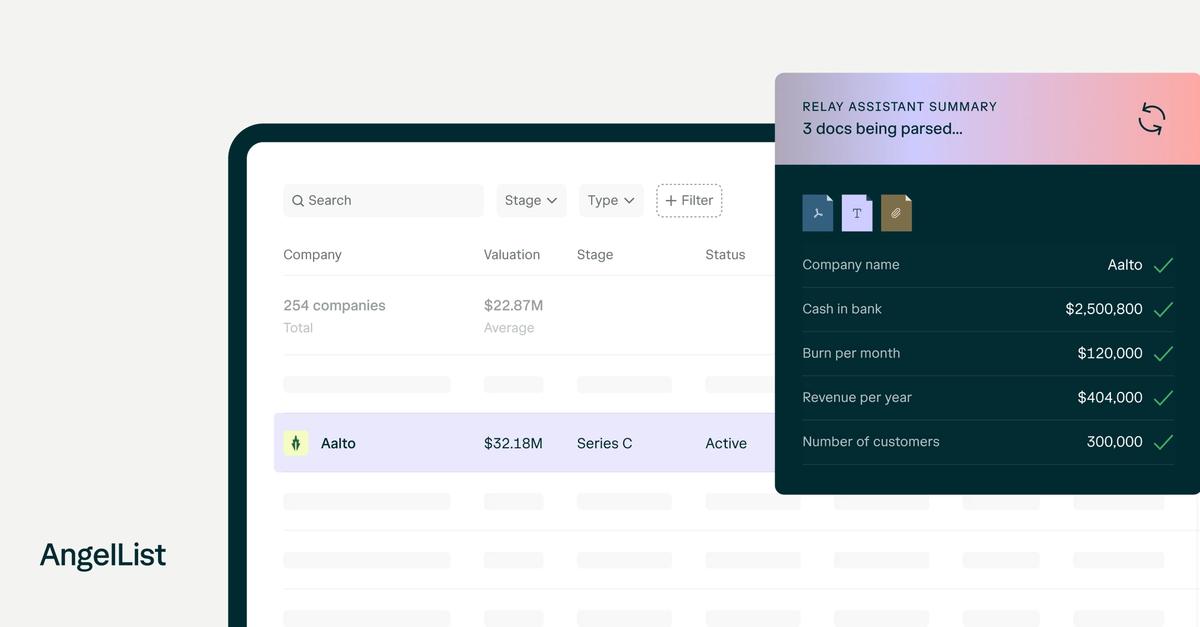Image resolution: width=1200 pixels, height=627 pixels.
Task: Click the checkmark next to Burn per month
Action: click(x=1163, y=353)
